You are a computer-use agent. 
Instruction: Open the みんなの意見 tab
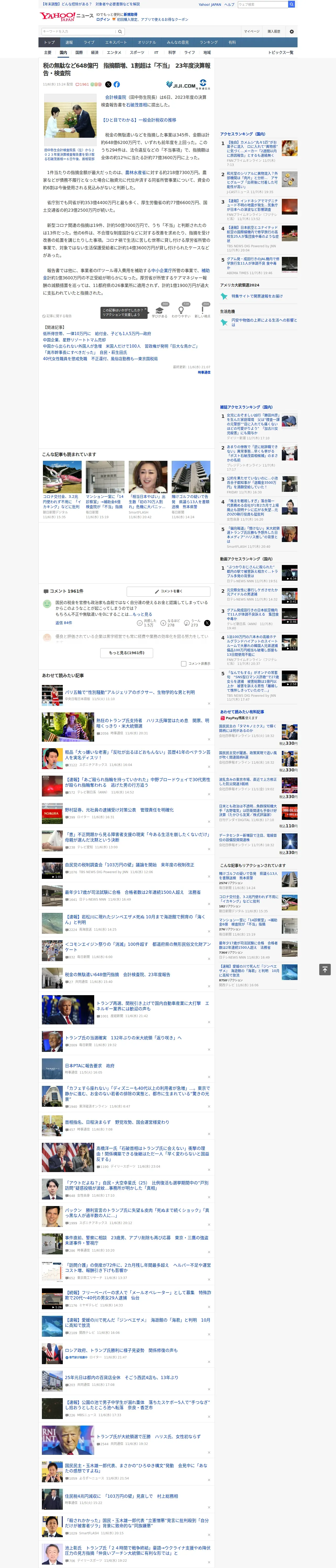pos(178,43)
